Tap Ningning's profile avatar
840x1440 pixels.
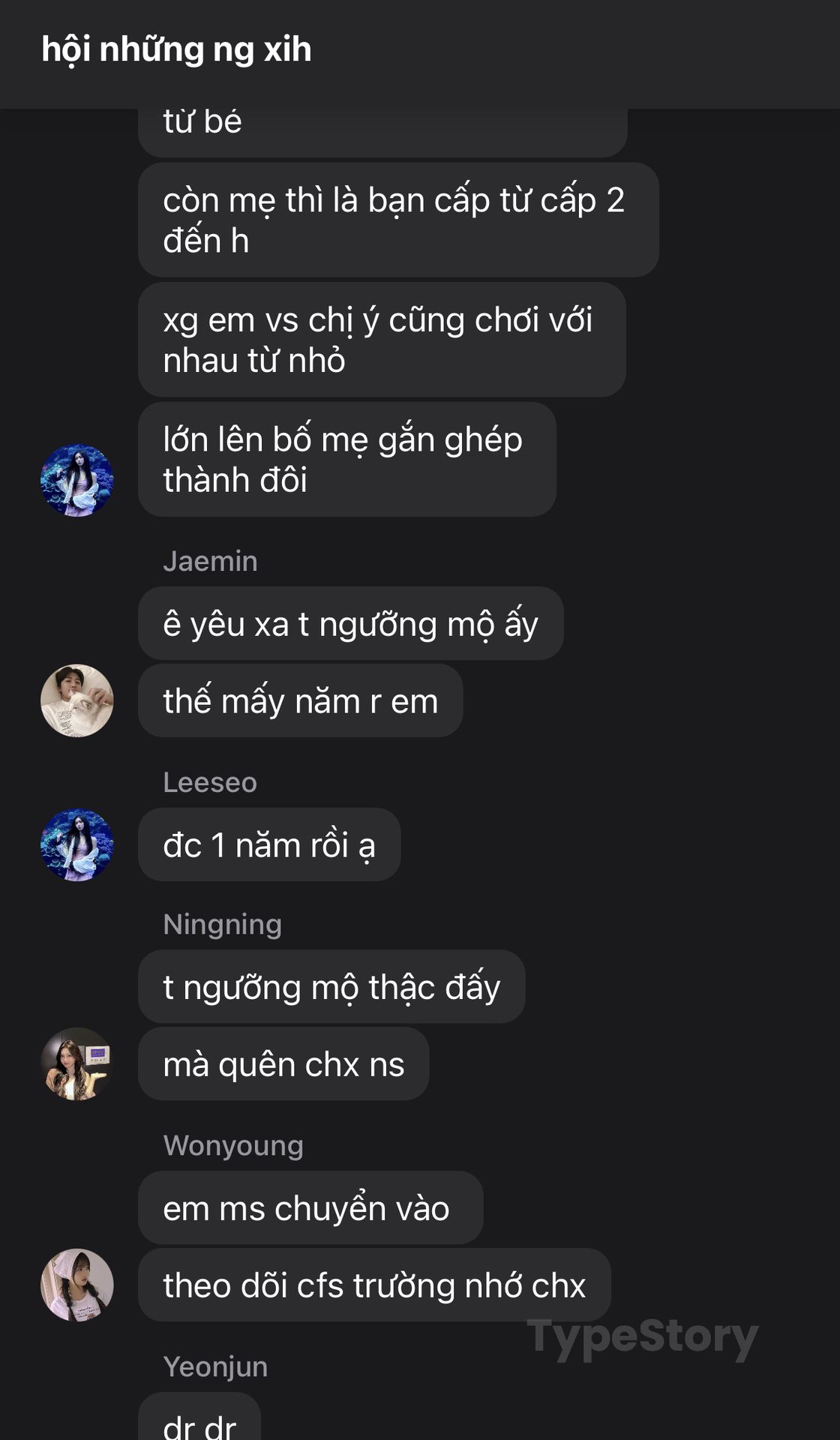pyautogui.click(x=77, y=1063)
